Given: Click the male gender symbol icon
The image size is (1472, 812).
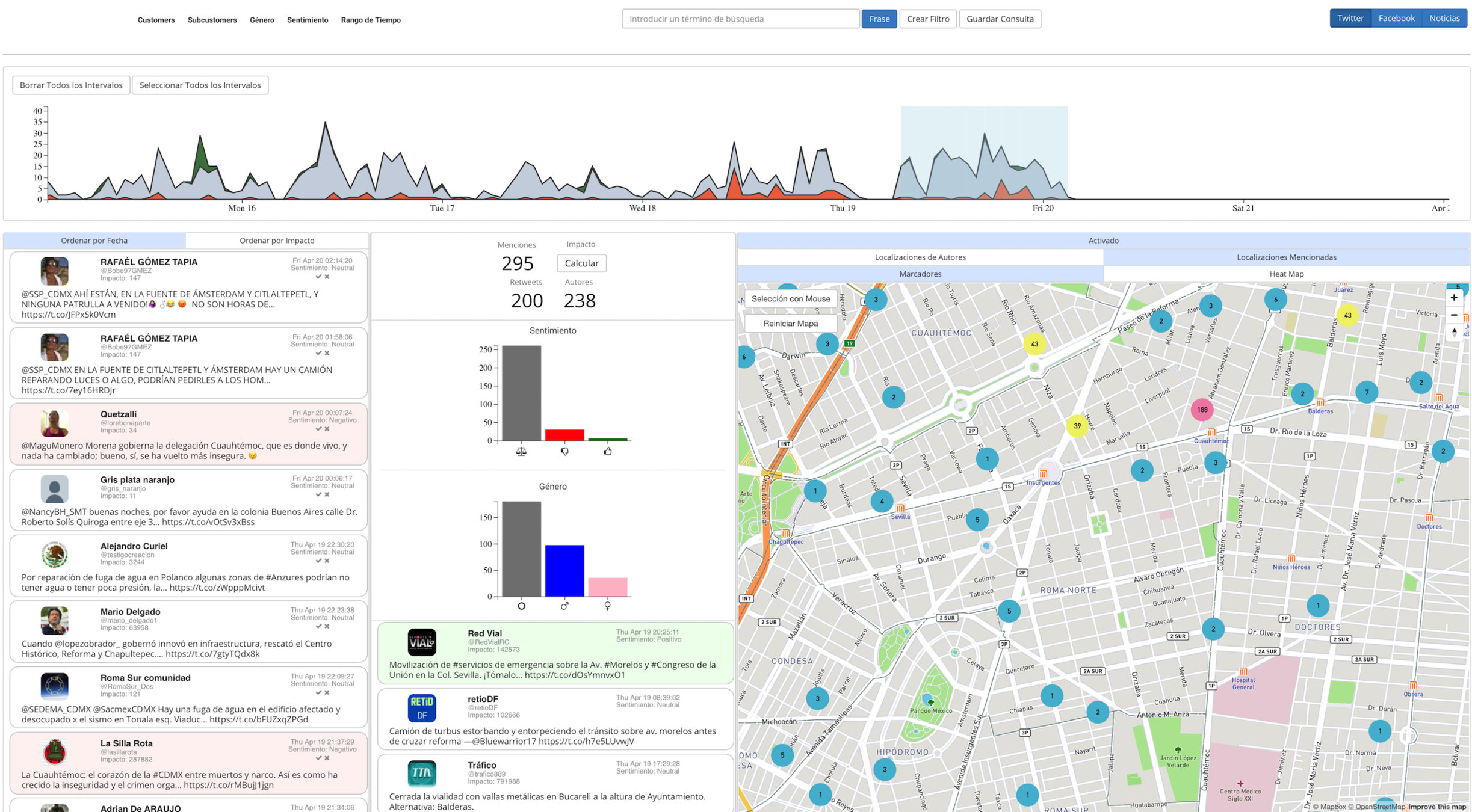Looking at the screenshot, I should click(x=564, y=606).
